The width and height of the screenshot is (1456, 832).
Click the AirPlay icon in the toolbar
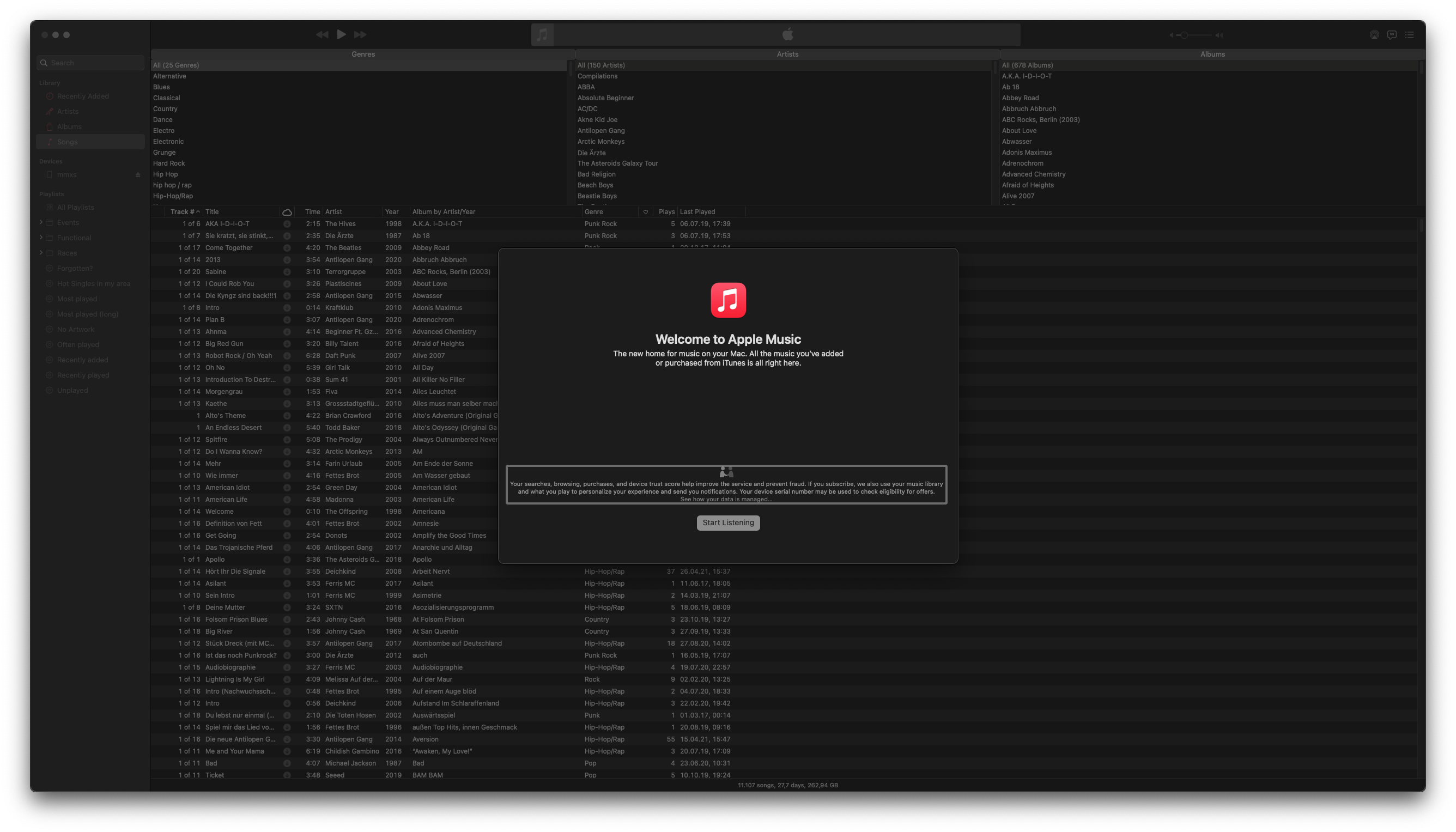[x=1374, y=35]
